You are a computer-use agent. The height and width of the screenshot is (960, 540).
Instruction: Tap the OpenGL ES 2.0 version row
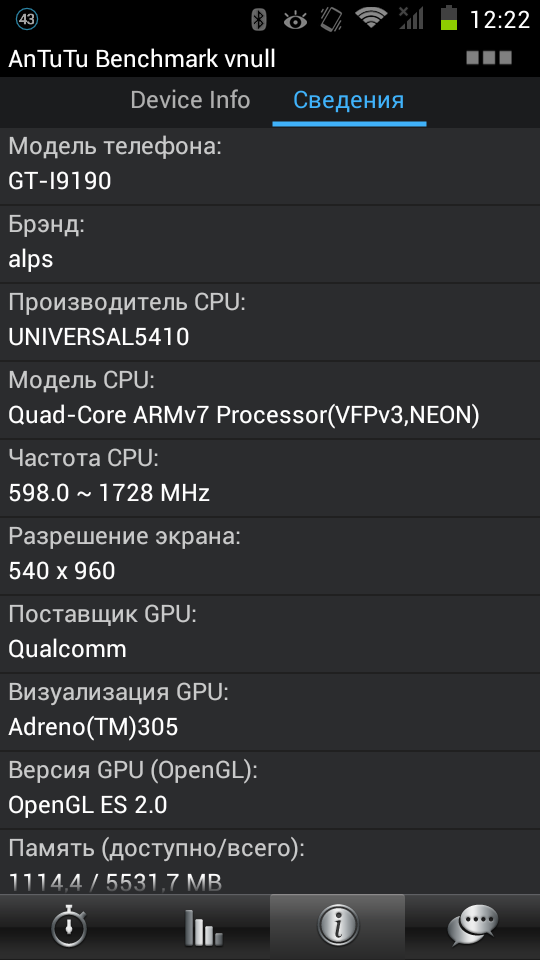[270, 790]
